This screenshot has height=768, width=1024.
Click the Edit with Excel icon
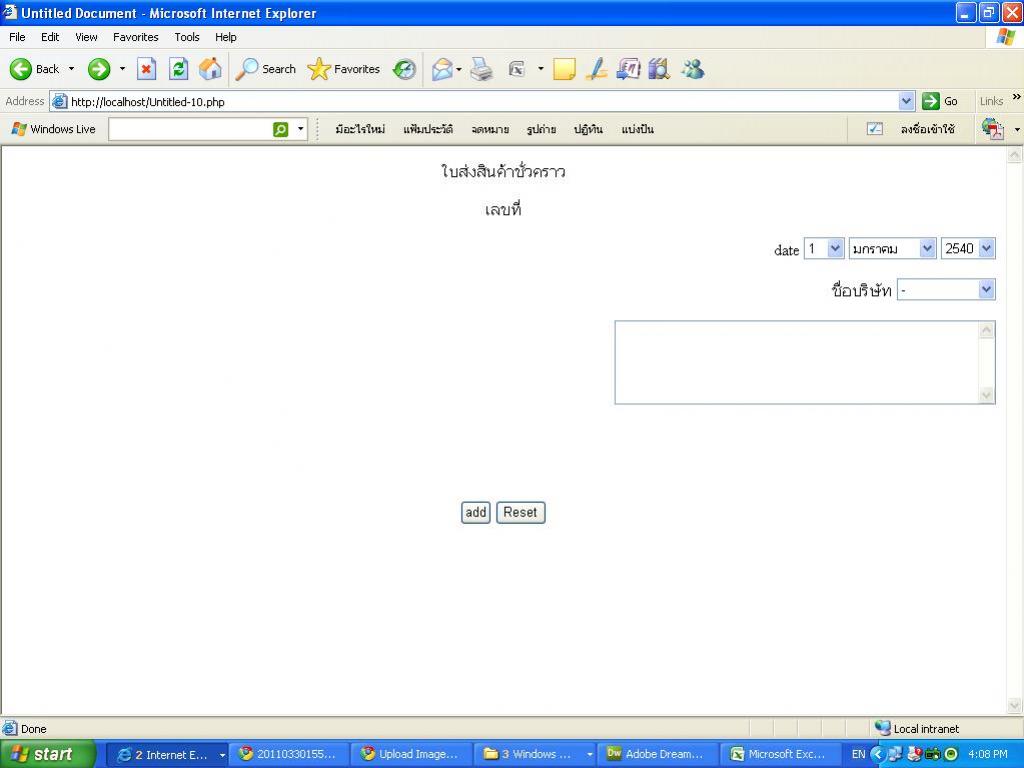pos(517,69)
